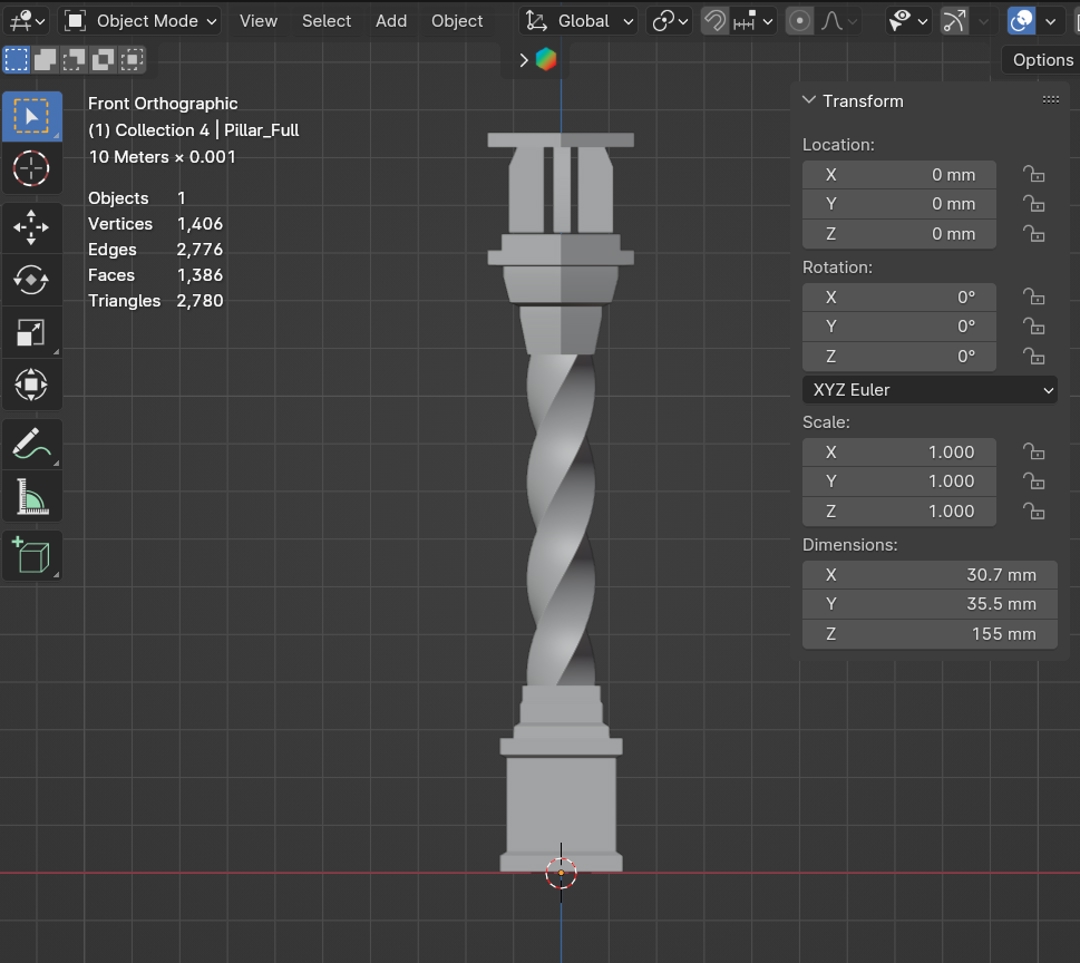Open the Object Mode dropdown

(x=141, y=21)
